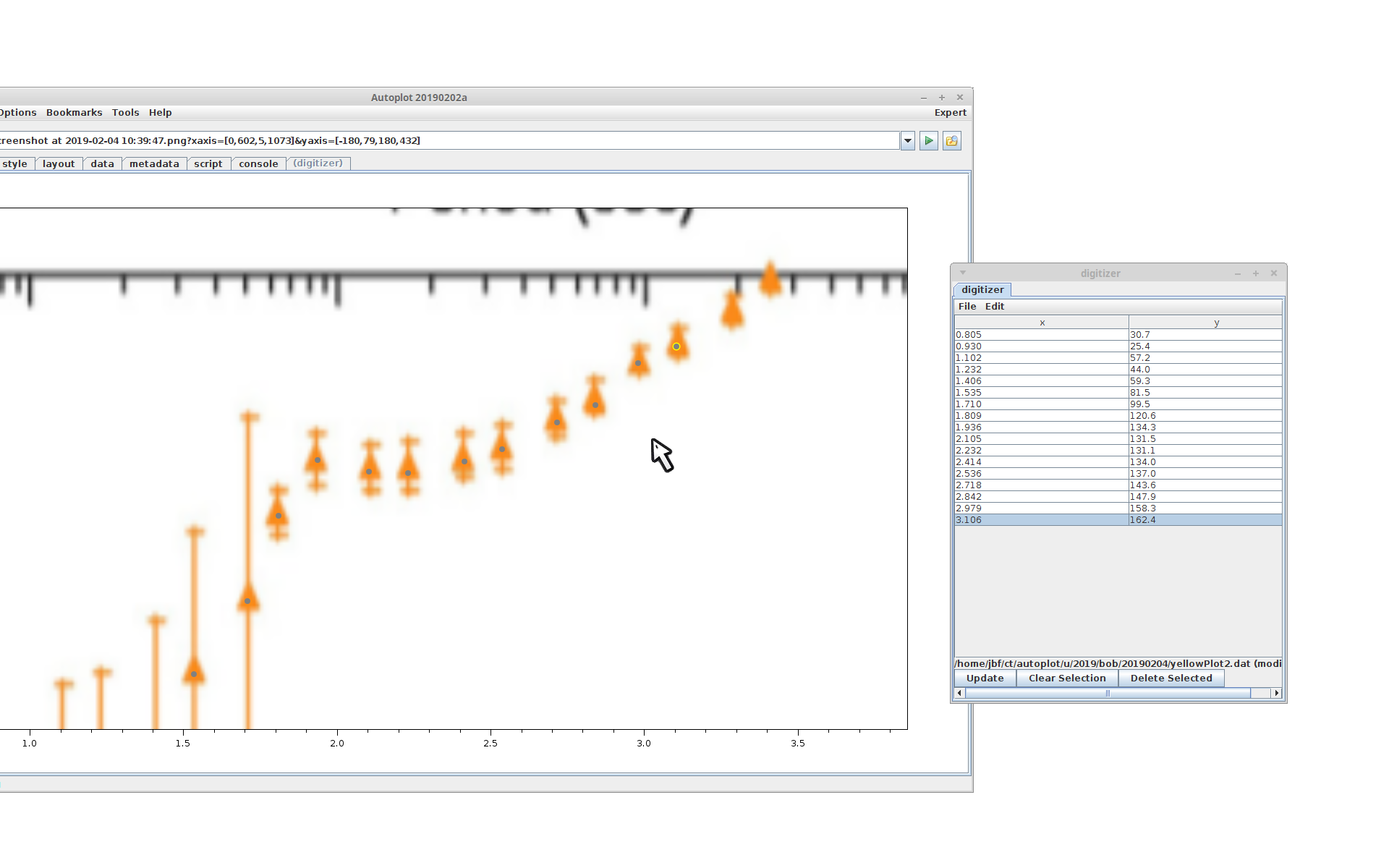Select table row with x 2.414

click(1118, 462)
